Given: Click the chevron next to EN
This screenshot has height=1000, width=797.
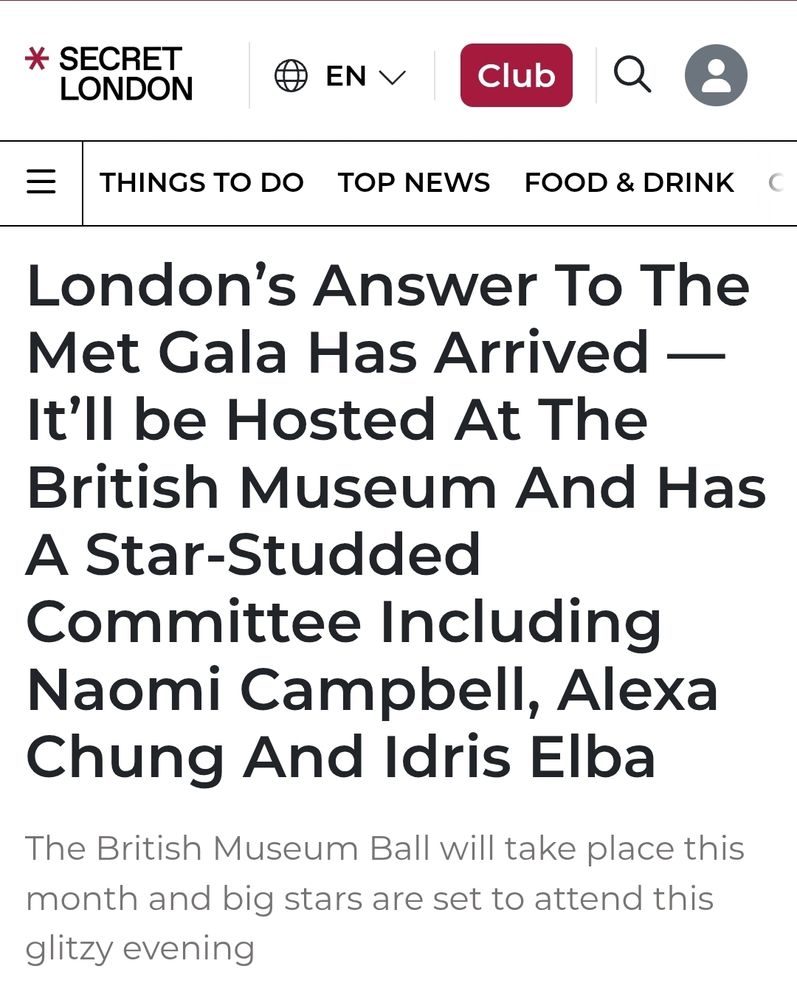Looking at the screenshot, I should coord(392,77).
